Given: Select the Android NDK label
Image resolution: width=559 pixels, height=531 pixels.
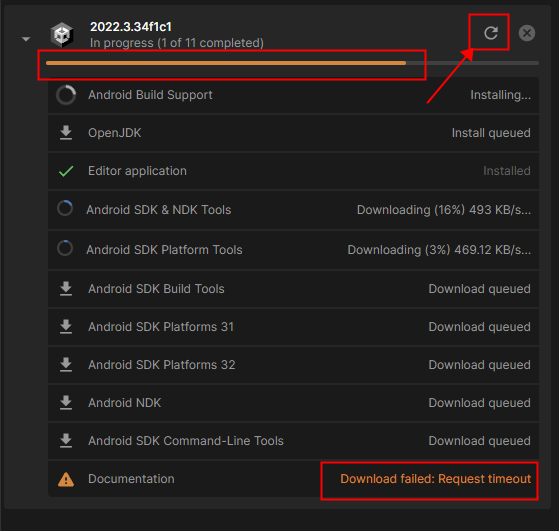Looking at the screenshot, I should click(x=124, y=403).
